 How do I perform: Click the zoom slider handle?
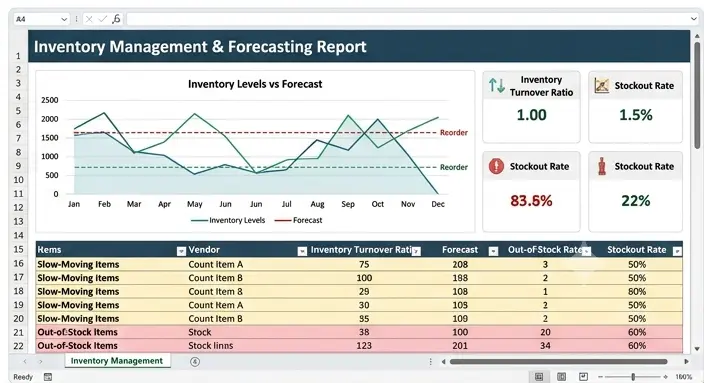(633, 377)
